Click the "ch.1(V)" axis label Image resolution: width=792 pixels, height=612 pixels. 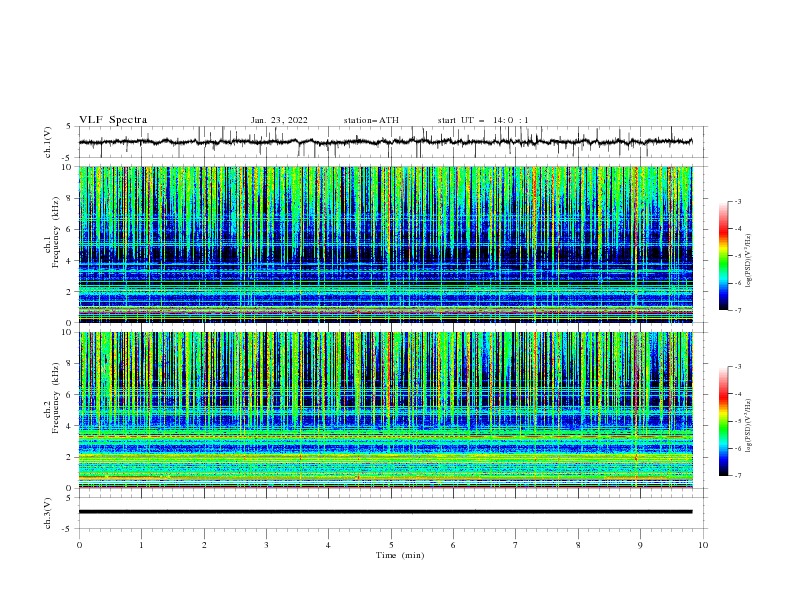tap(48, 142)
